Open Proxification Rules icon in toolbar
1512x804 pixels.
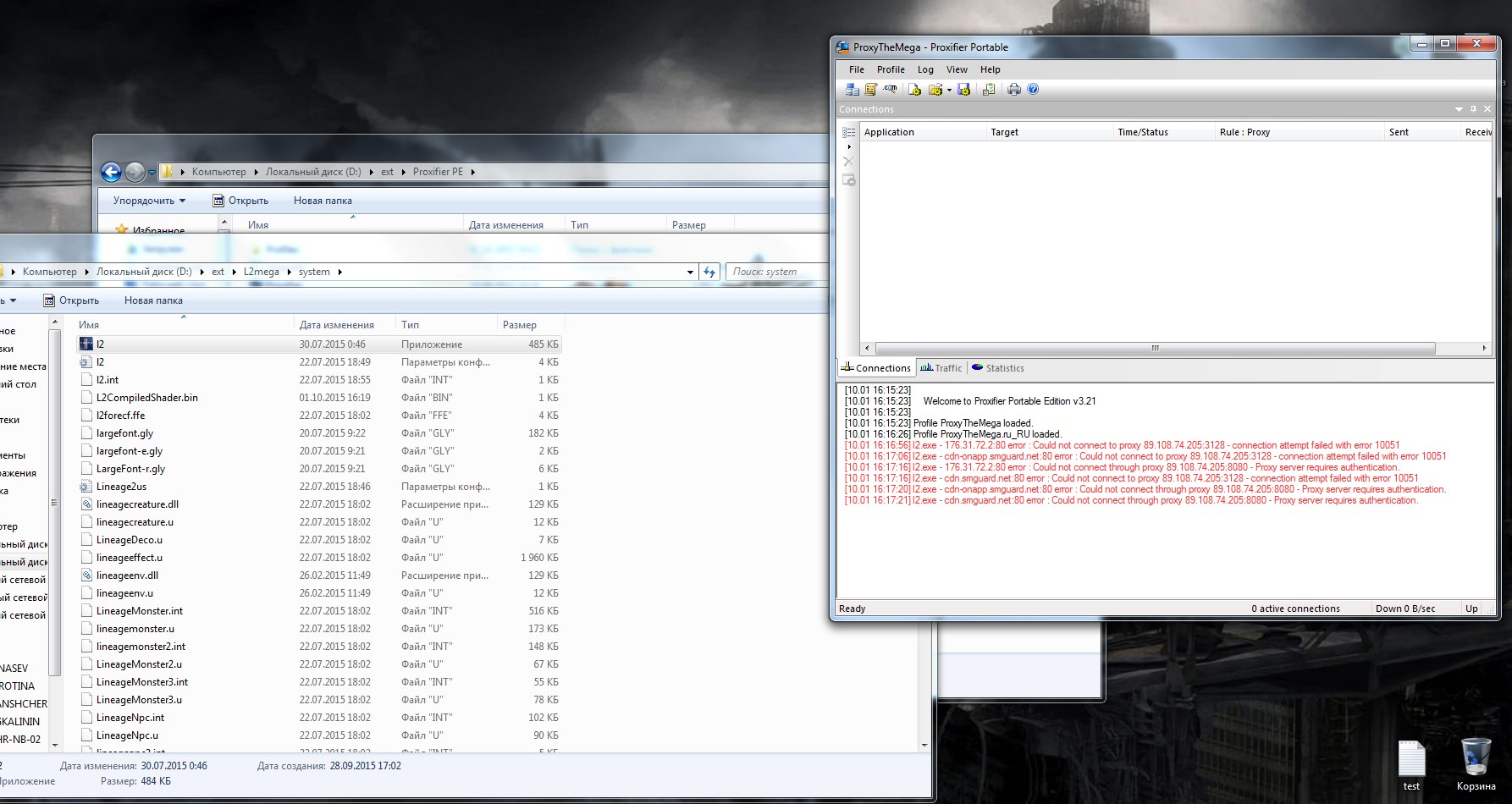pyautogui.click(x=870, y=90)
